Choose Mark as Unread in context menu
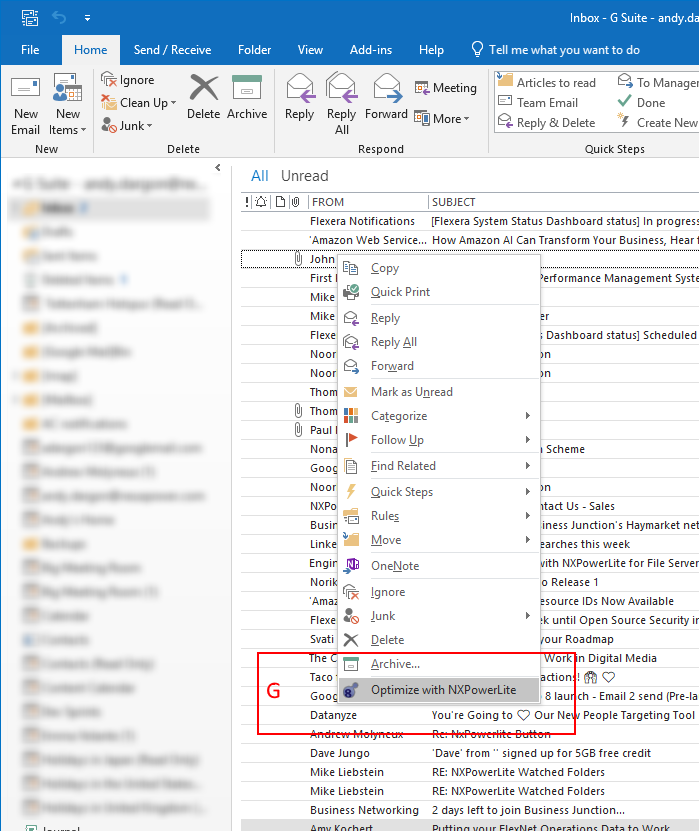Viewport: 699px width, 831px height. click(439, 392)
